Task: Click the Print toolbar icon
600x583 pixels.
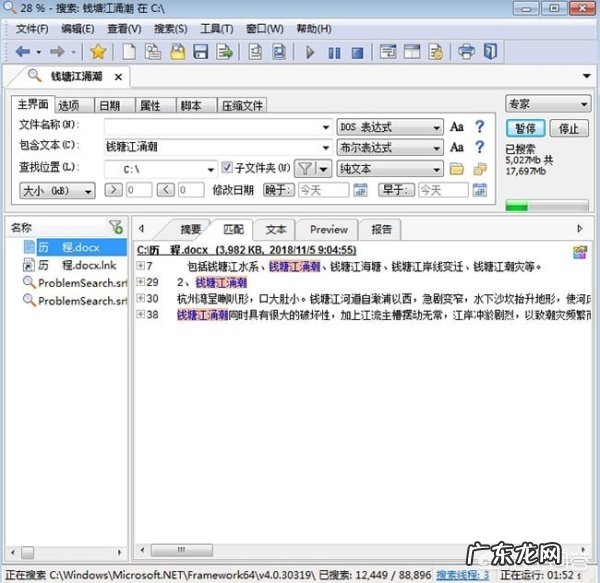Action: pyautogui.click(x=466, y=52)
